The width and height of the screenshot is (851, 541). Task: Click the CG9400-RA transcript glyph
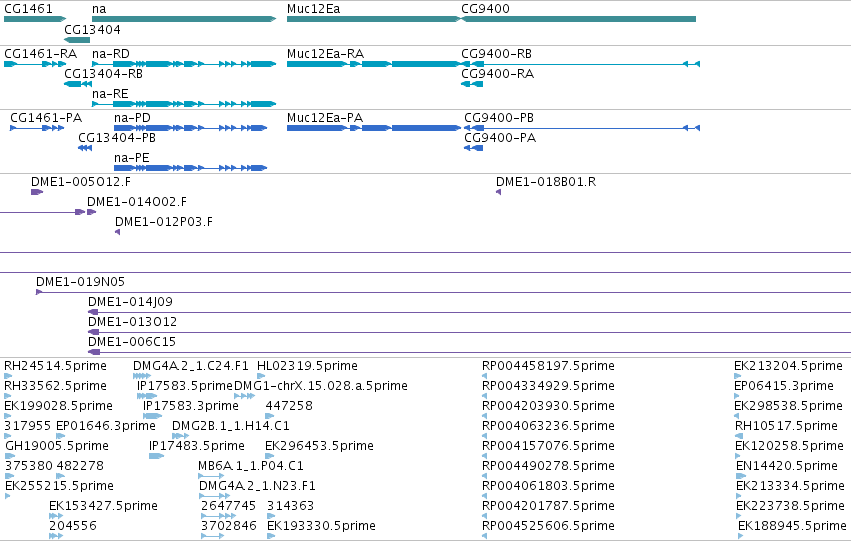click(472, 84)
